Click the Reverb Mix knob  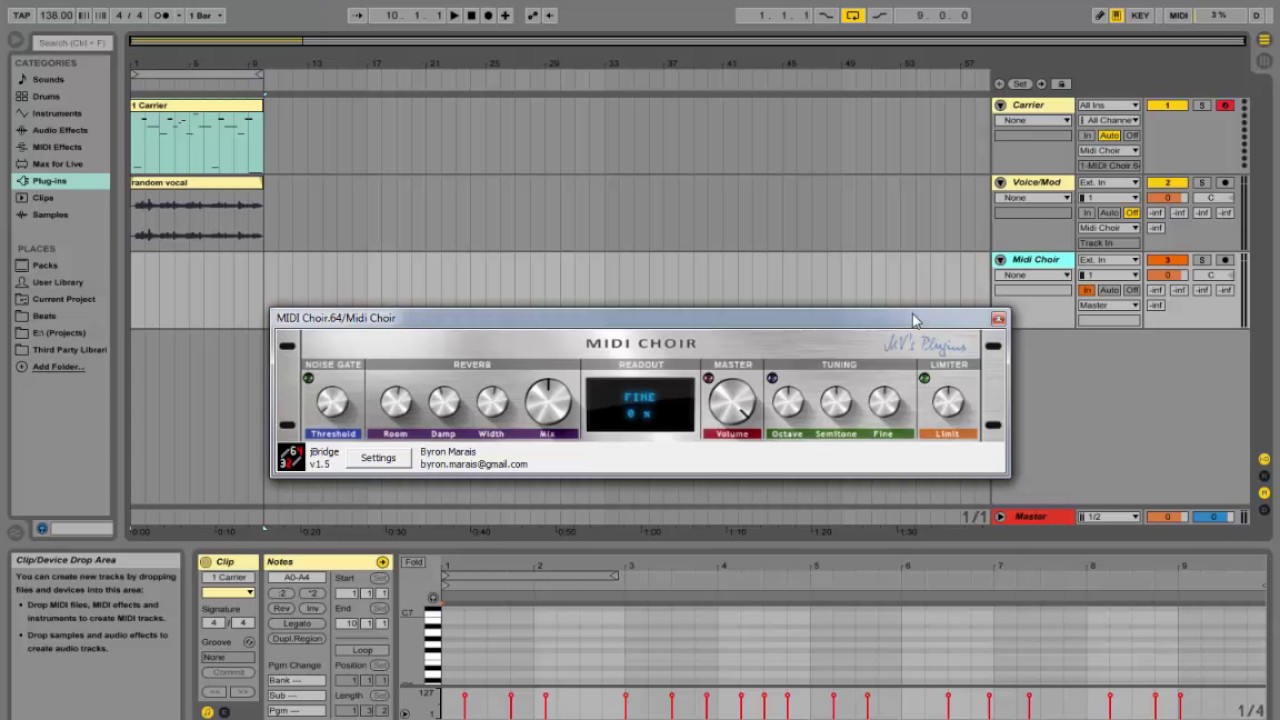(x=547, y=402)
